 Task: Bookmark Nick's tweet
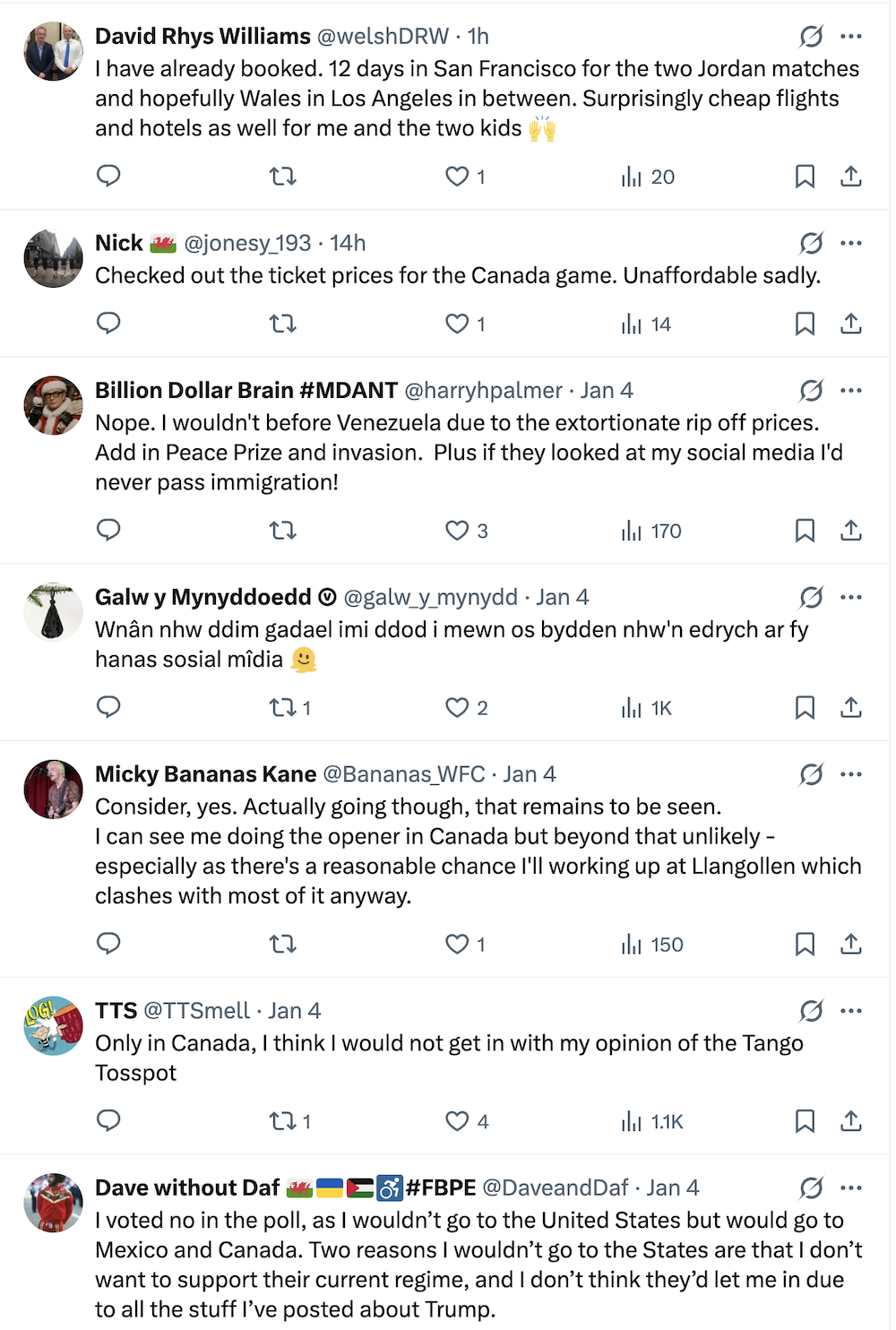pyautogui.click(x=805, y=324)
